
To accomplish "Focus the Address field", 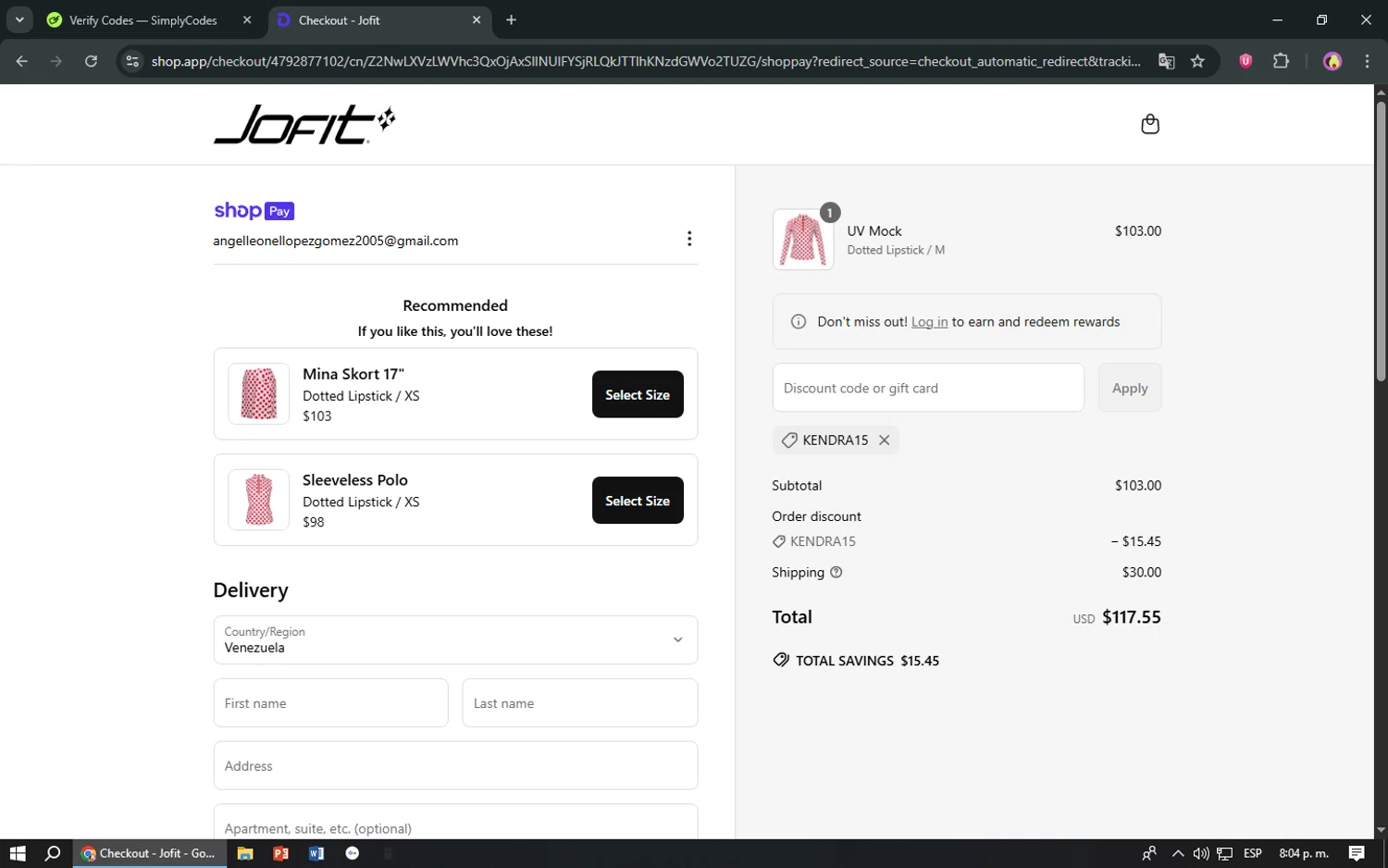I will [455, 766].
